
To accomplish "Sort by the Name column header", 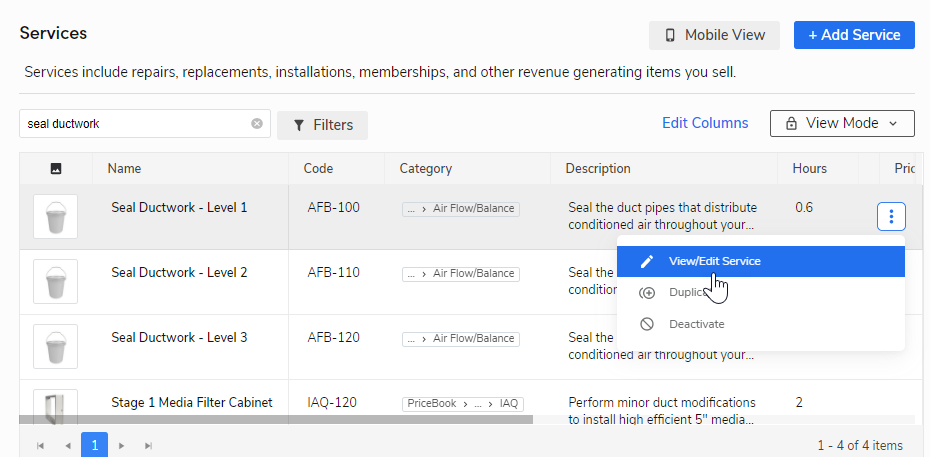I will pos(125,169).
